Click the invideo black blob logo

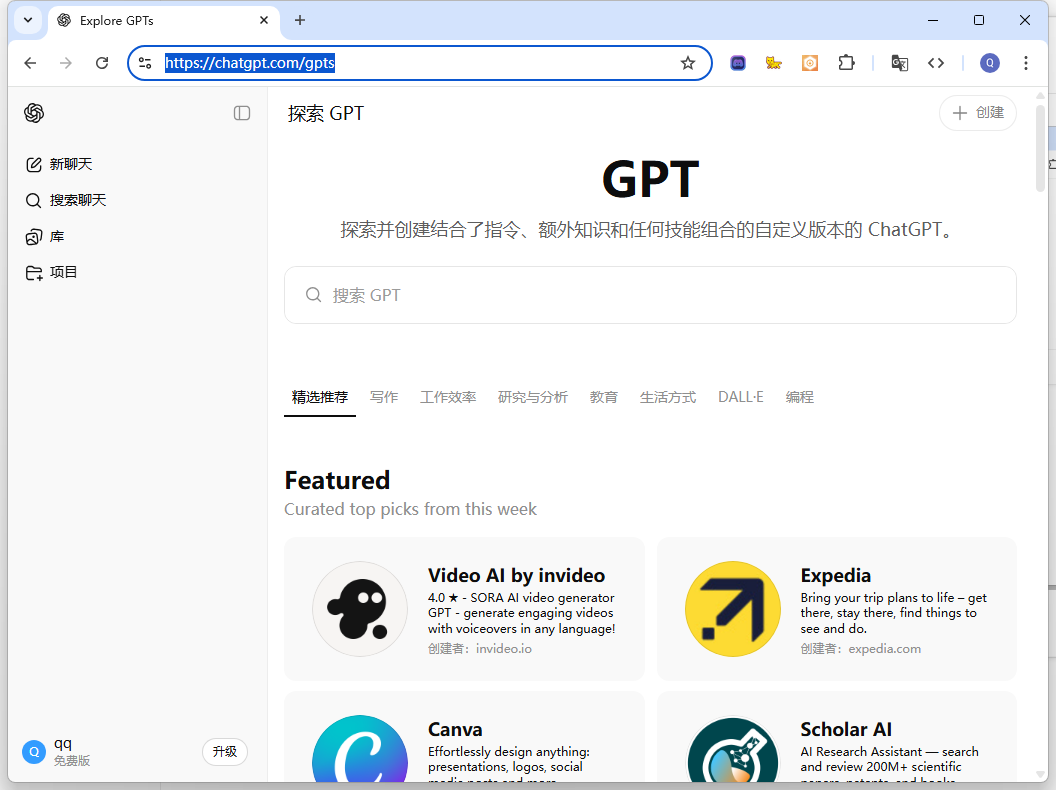click(x=360, y=609)
